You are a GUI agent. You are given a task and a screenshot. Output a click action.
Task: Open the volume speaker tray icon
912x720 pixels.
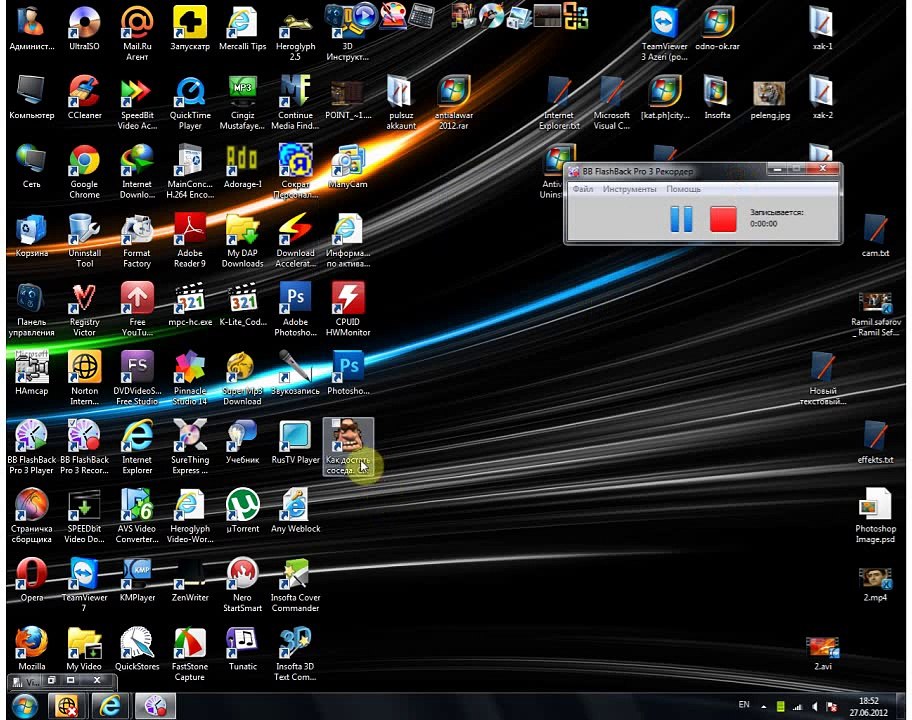click(x=815, y=707)
